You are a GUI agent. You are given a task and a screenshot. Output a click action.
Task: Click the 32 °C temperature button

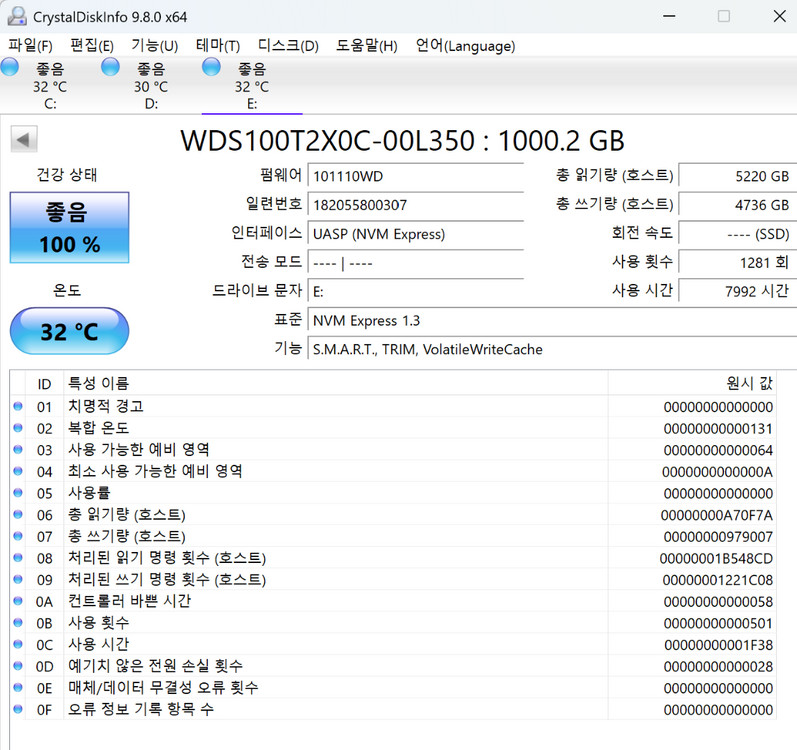coord(70,331)
